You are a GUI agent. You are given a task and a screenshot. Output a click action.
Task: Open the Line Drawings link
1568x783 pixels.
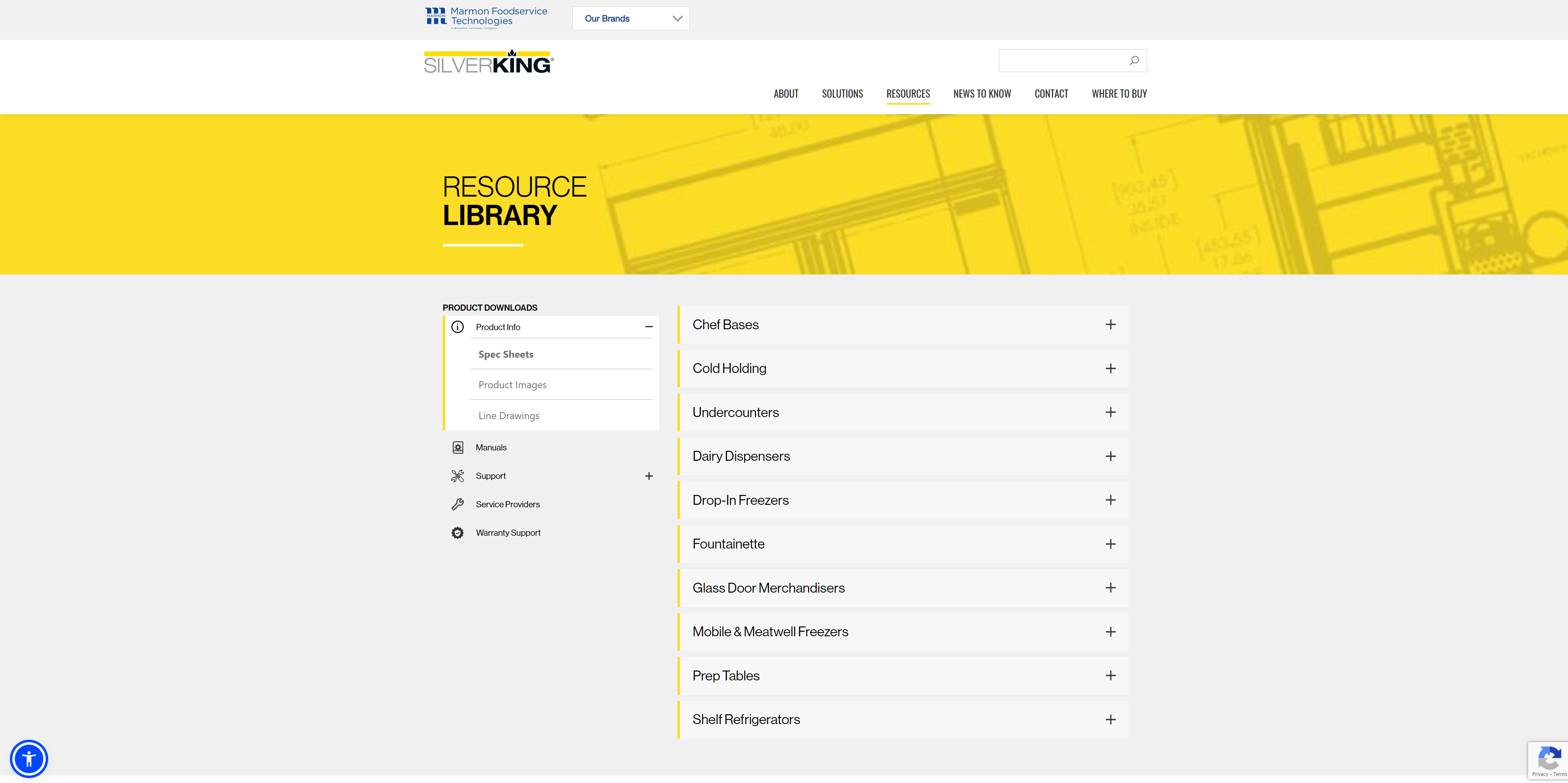click(509, 416)
